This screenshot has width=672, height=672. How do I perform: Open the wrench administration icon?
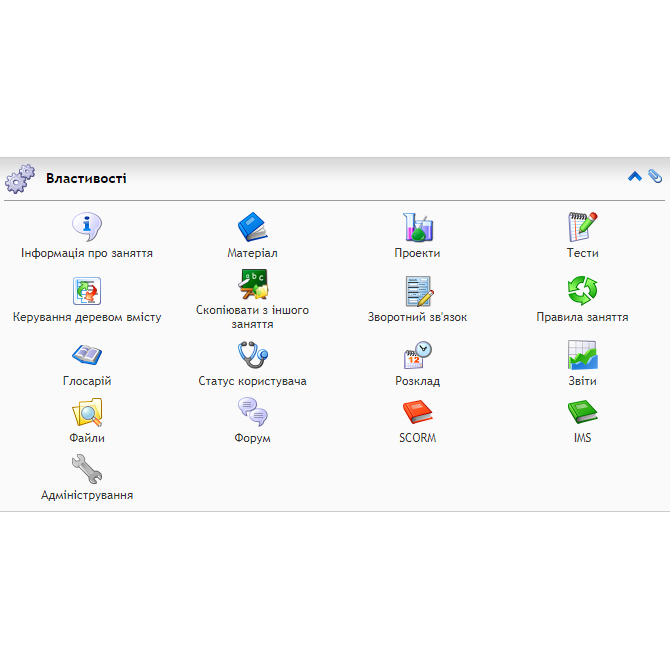[x=87, y=469]
